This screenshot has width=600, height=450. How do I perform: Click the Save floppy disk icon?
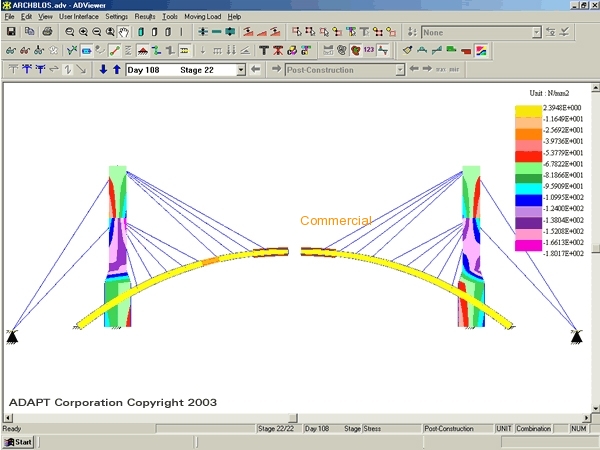coord(11,32)
